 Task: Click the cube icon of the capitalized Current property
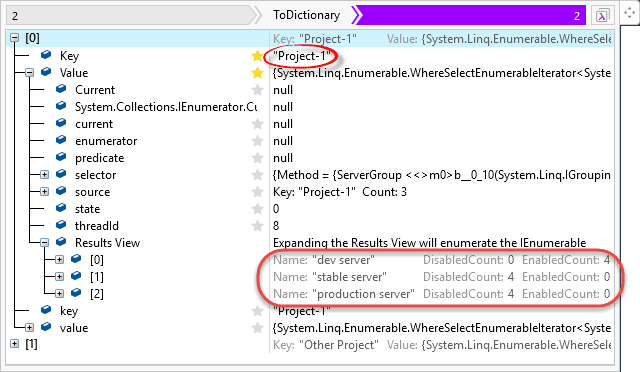point(61,89)
